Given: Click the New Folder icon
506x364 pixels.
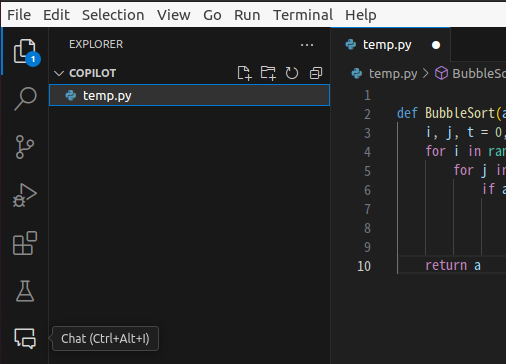Looking at the screenshot, I should click(268, 73).
